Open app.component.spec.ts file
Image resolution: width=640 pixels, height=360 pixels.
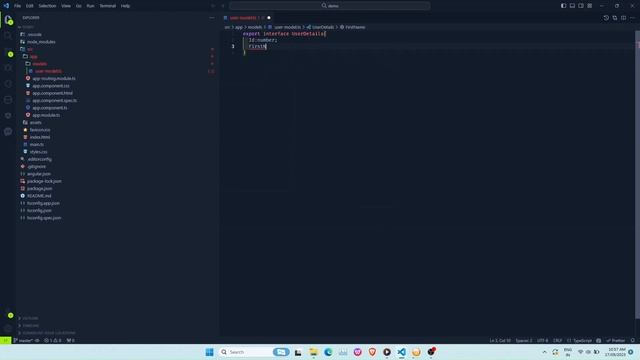pos(54,100)
